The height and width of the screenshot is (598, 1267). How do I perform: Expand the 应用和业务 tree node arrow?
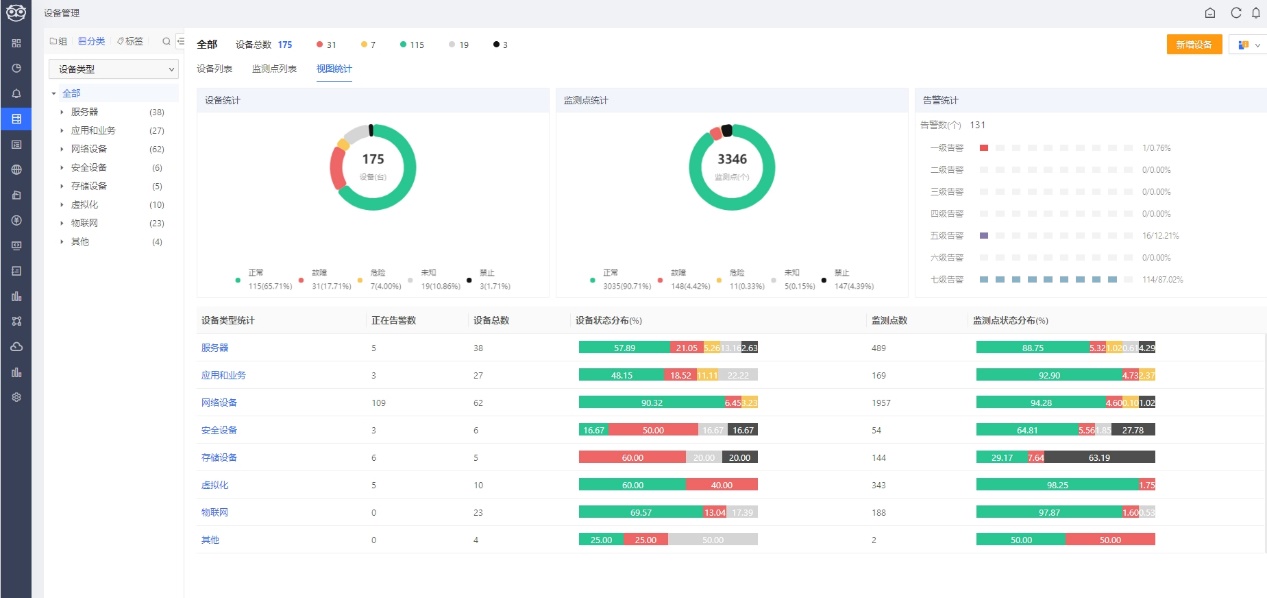coord(62,130)
